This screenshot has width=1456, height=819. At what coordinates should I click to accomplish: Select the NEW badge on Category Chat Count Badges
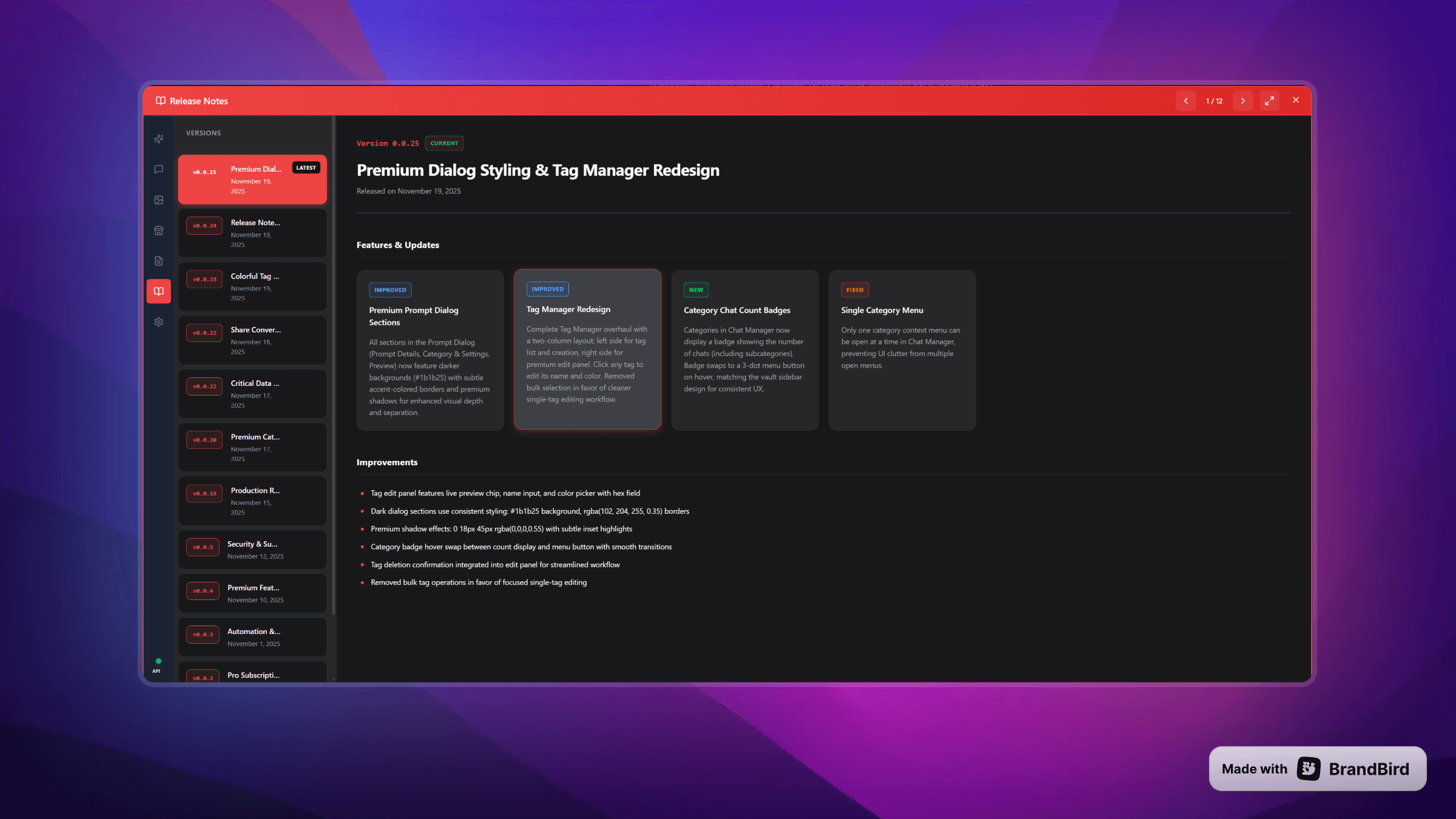[x=695, y=289]
